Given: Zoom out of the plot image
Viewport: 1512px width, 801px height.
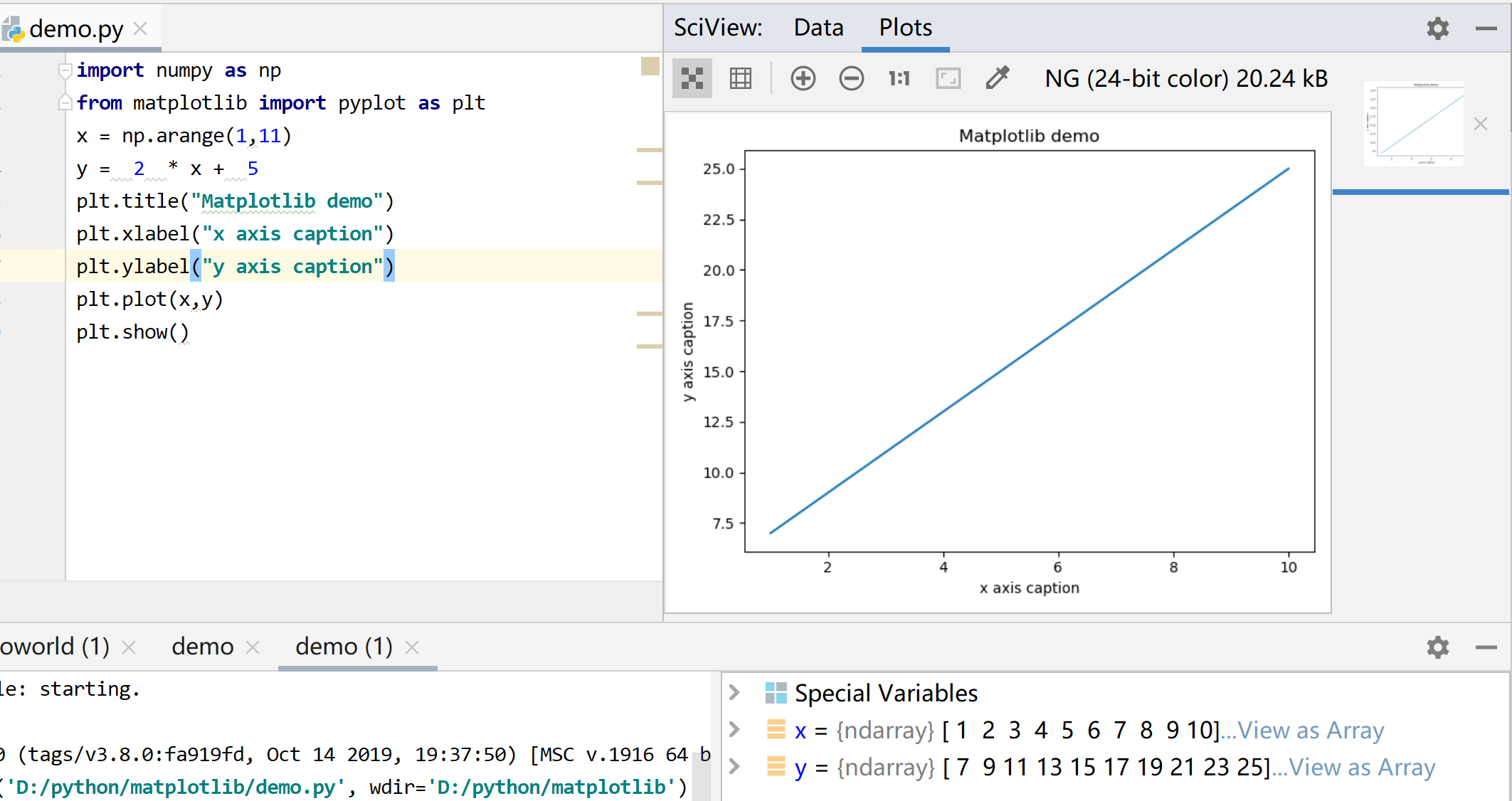Looking at the screenshot, I should click(x=851, y=78).
